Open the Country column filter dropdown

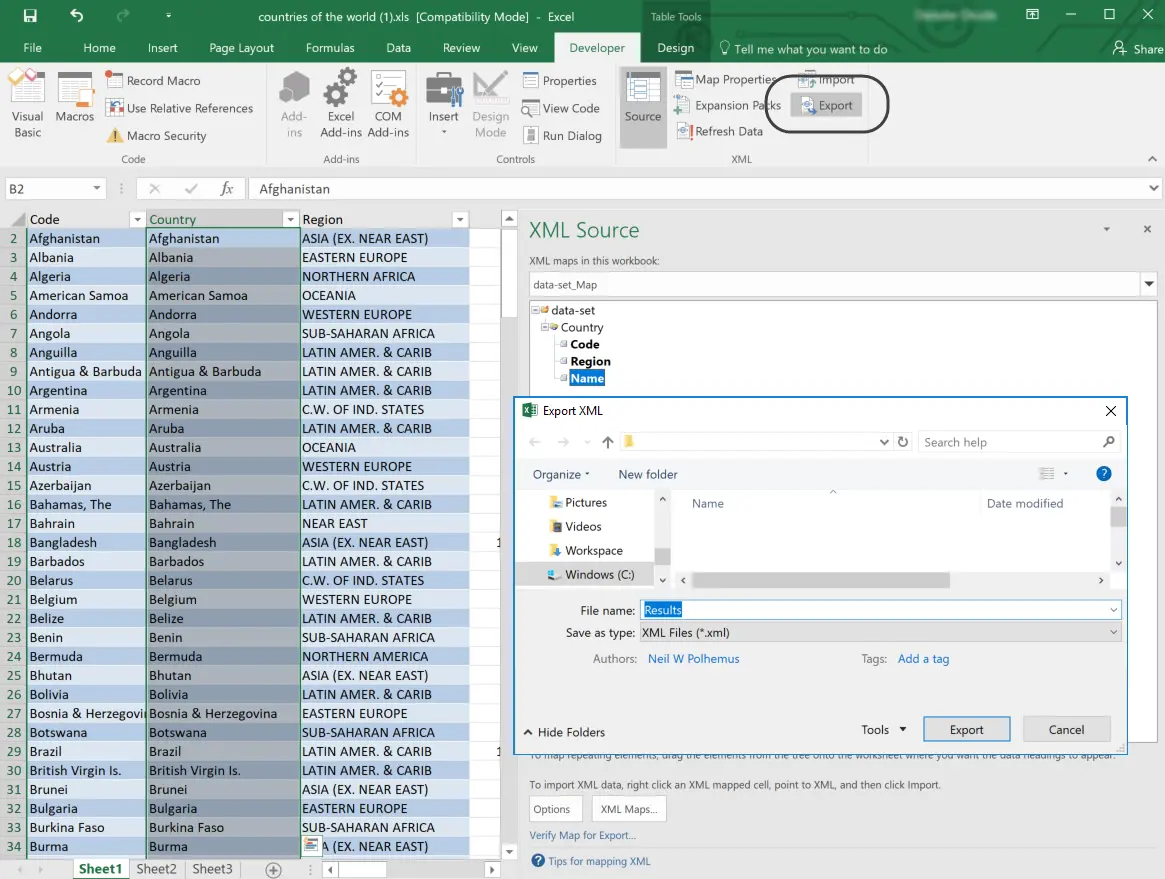pos(291,219)
